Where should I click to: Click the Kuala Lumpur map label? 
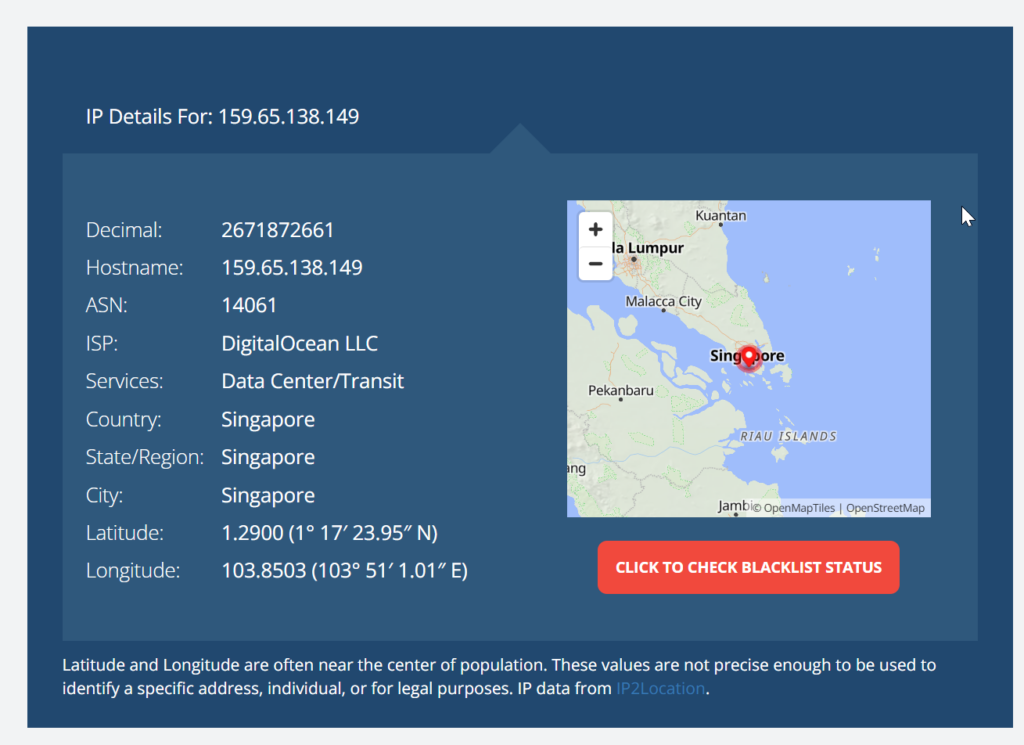click(648, 248)
